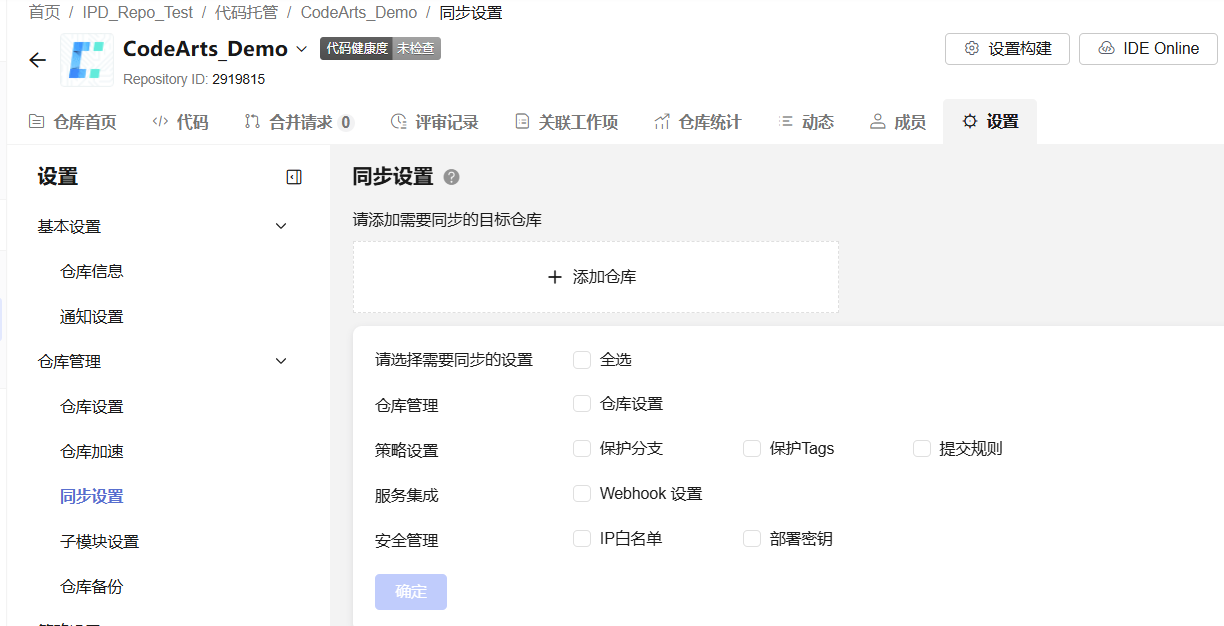
Task: Switch to the 仓库首页 tab
Action: pyautogui.click(x=72, y=122)
